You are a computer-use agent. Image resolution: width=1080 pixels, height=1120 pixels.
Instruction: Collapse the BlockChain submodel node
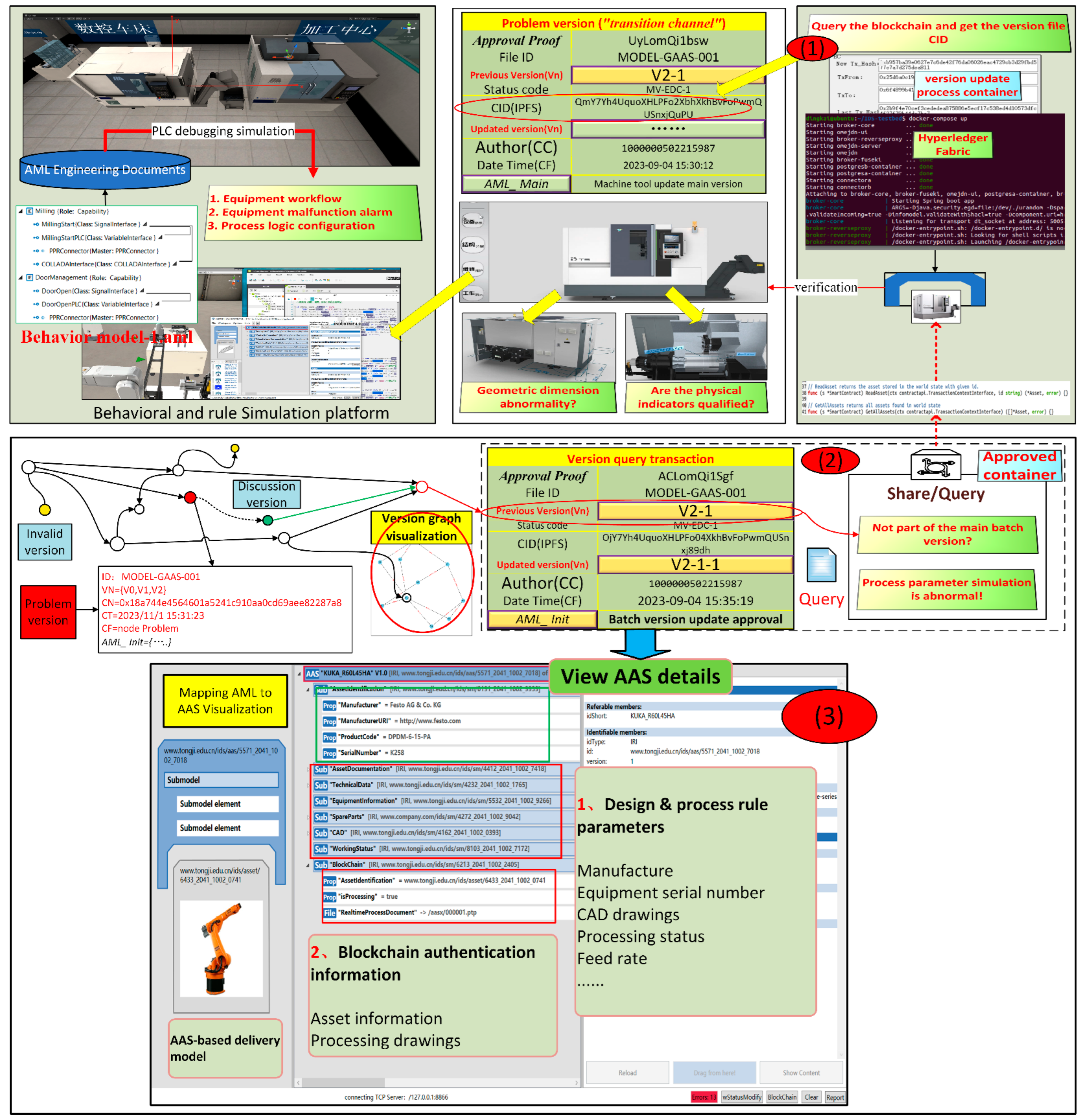point(307,865)
